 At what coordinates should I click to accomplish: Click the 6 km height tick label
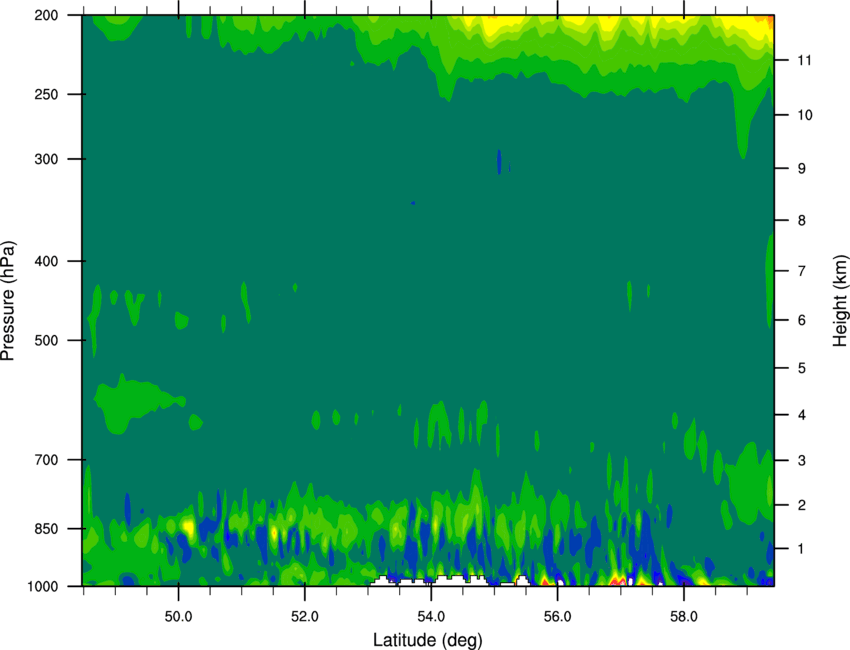pyautogui.click(x=802, y=320)
